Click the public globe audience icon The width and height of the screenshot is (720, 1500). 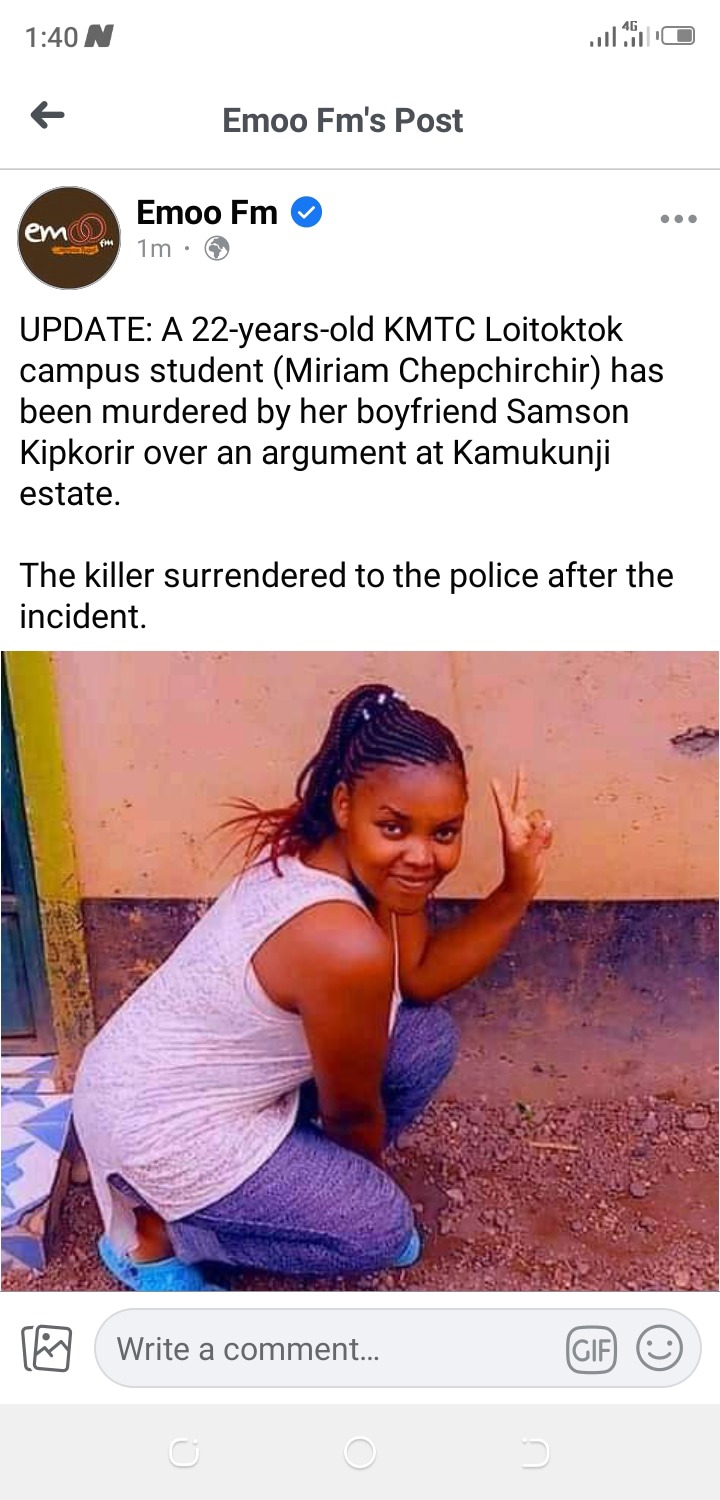tap(216, 249)
